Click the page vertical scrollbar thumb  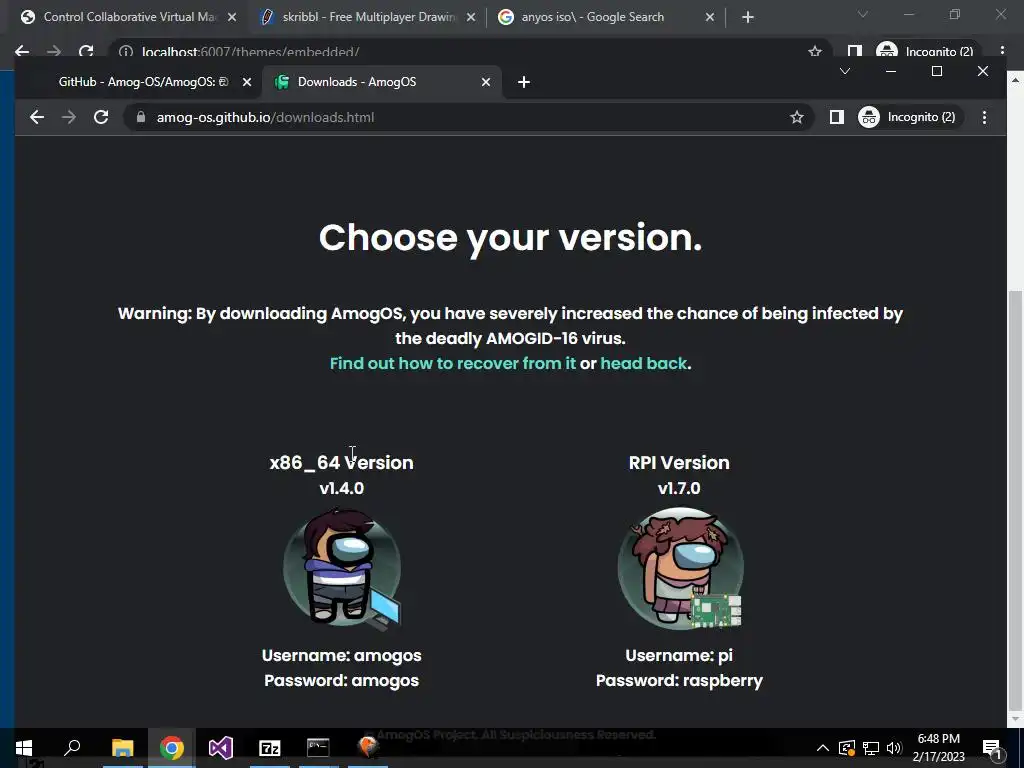(x=1016, y=500)
